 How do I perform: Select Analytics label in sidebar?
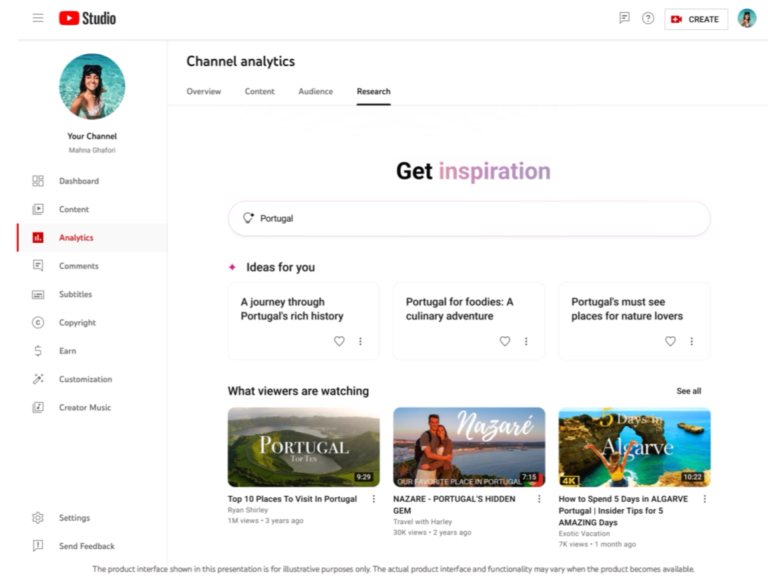point(76,238)
